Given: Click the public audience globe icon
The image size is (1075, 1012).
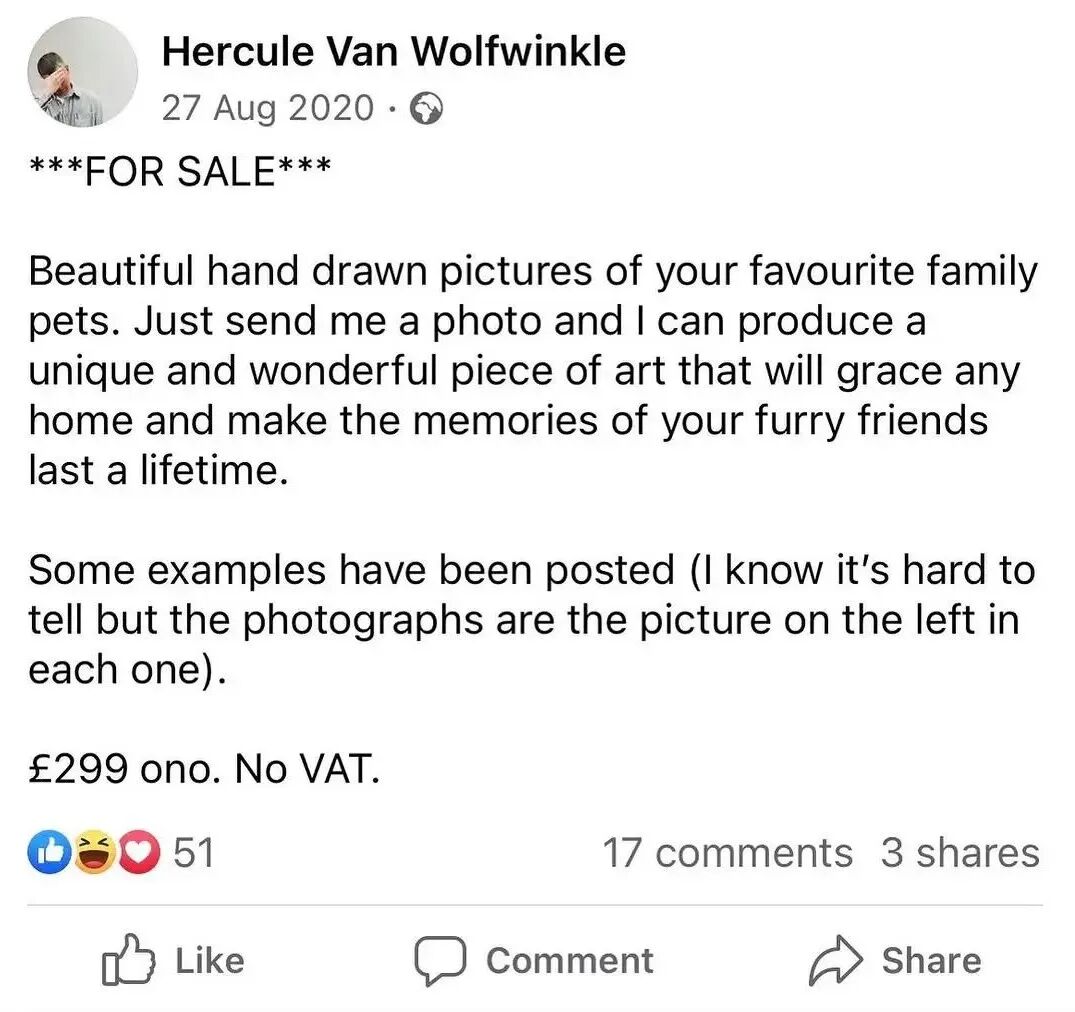Looking at the screenshot, I should point(428,108).
